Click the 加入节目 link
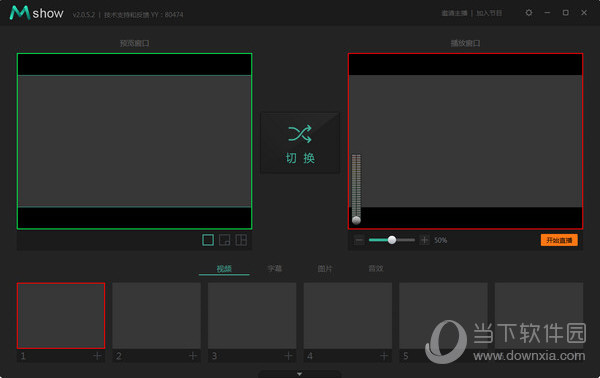This screenshot has height=378, width=600. pyautogui.click(x=489, y=13)
